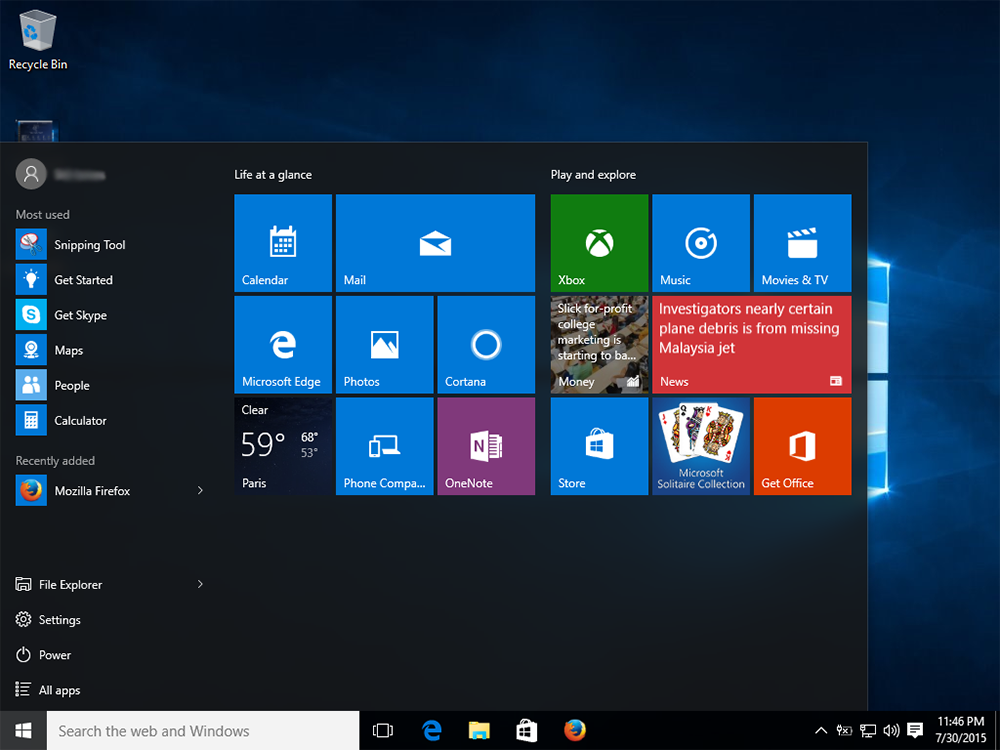The image size is (1000, 750).
Task: Open the Action Center notifications icon
Action: 915,730
